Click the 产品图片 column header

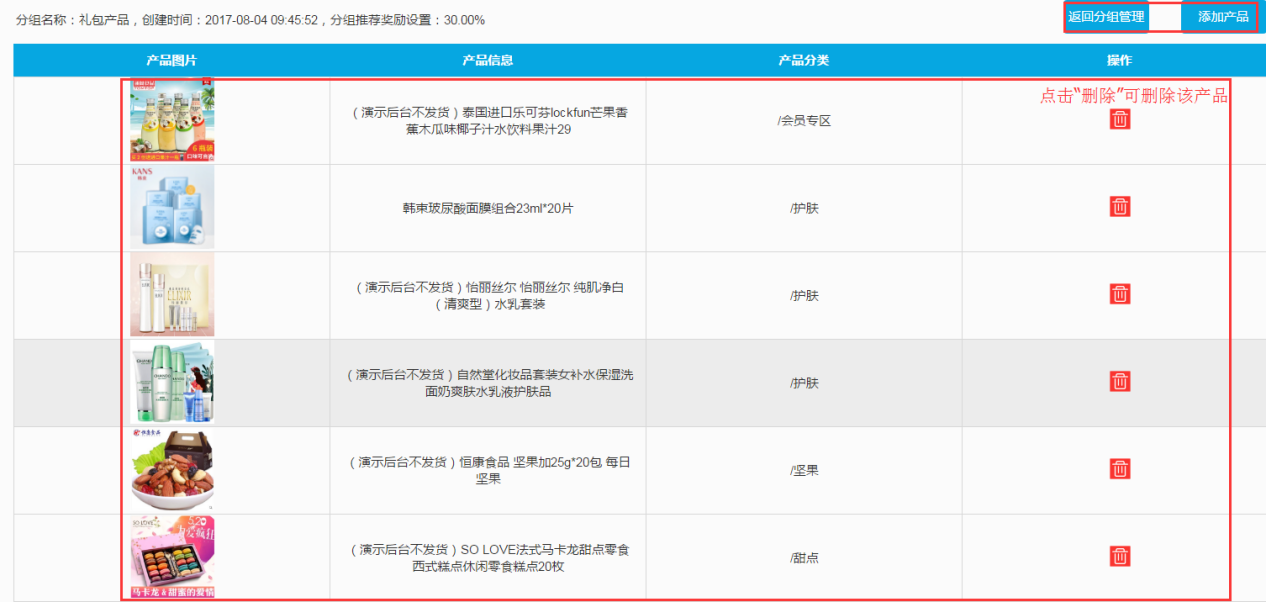click(x=172, y=60)
